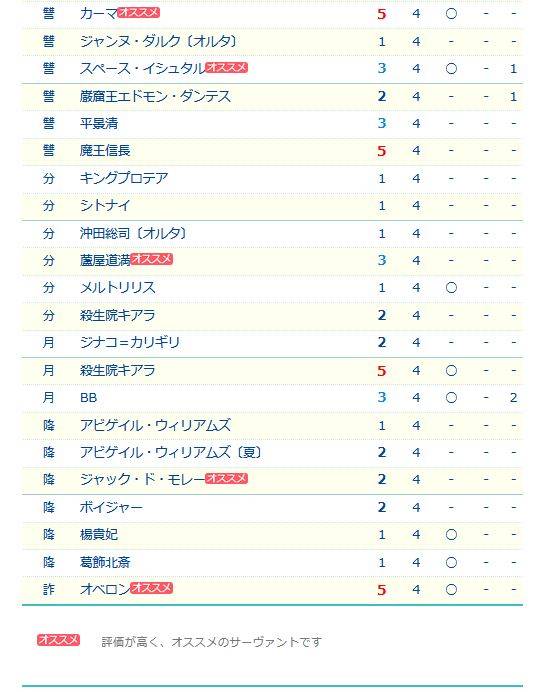544x692 pixels.
Task: Open the カーマ servant link
Action: [98, 14]
